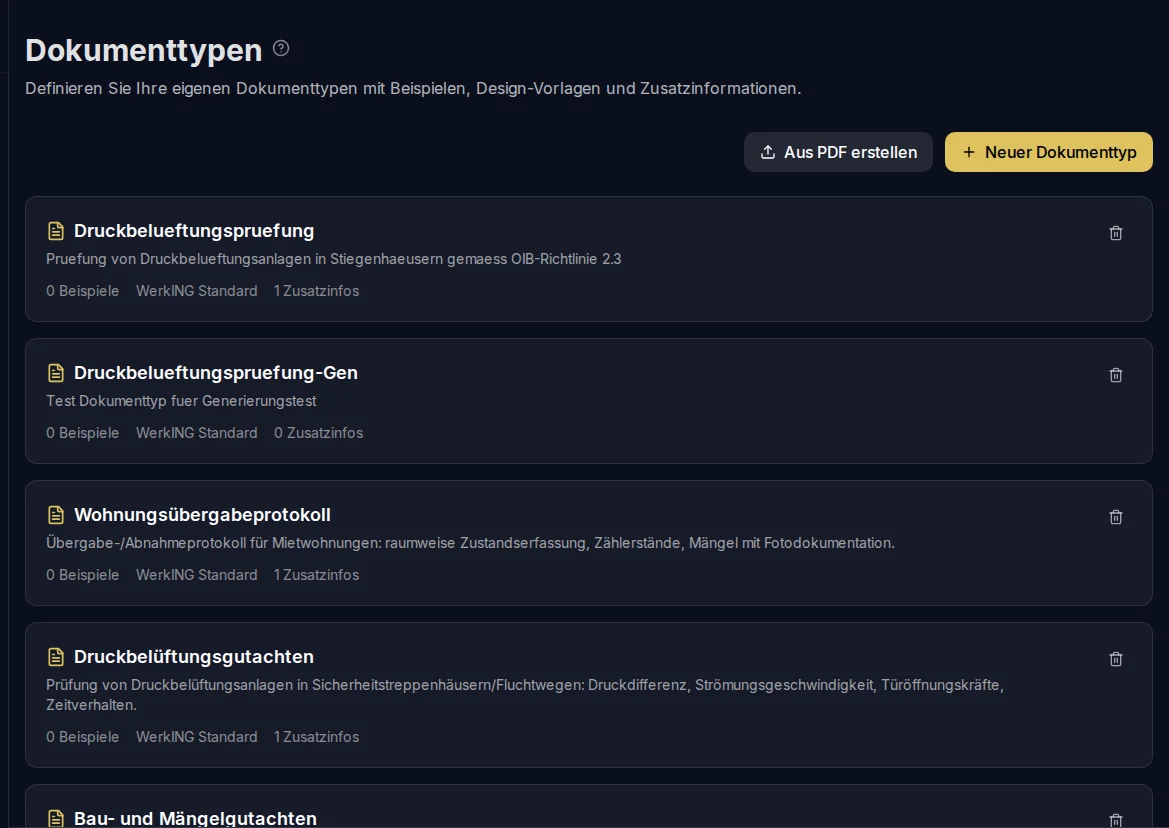Delete the Druckbelueftungspruefung-Gen entry via trash icon

point(1115,375)
